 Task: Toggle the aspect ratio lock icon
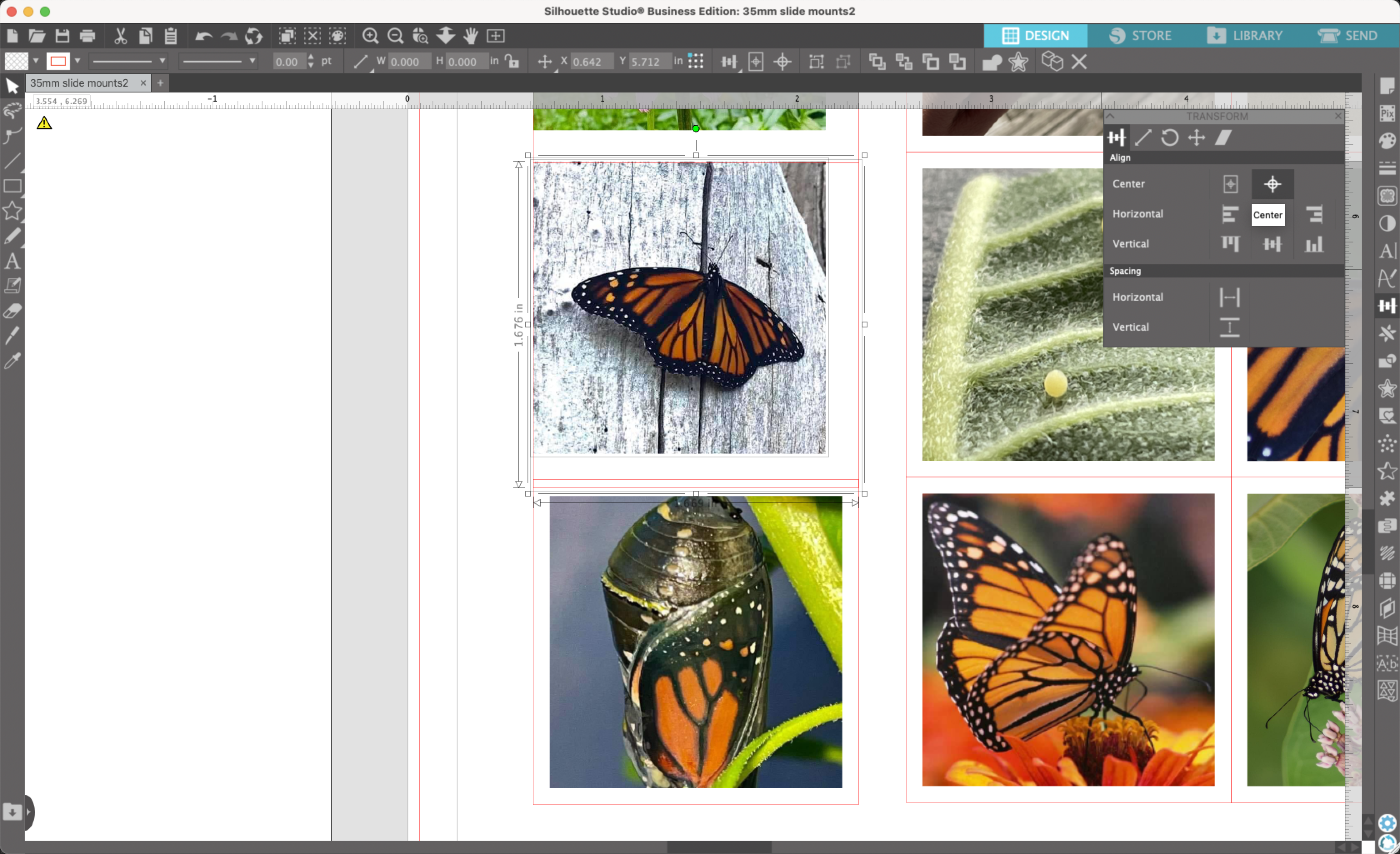pos(512,61)
